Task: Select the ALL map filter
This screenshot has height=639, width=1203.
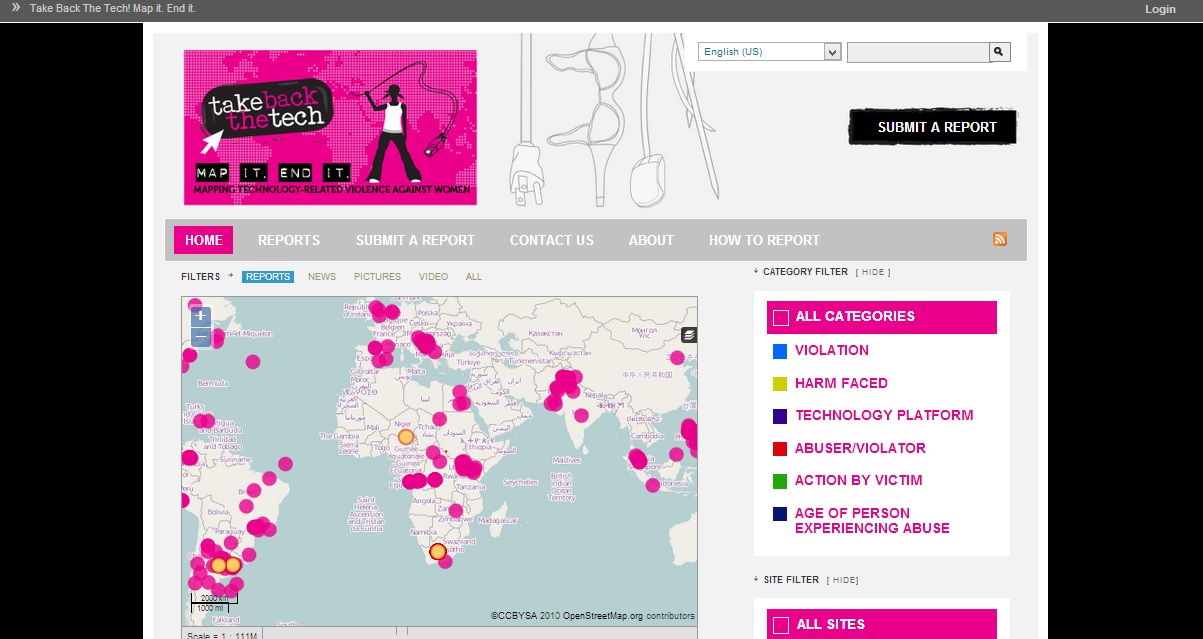Action: [x=474, y=277]
